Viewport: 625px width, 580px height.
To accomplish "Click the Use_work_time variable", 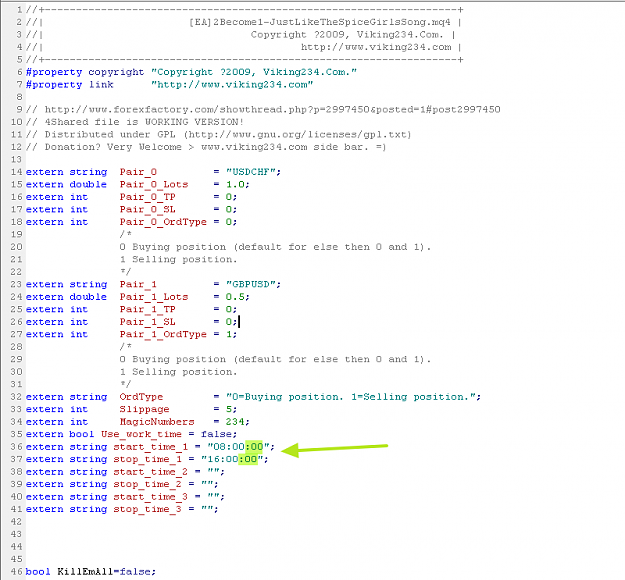I will point(141,434).
